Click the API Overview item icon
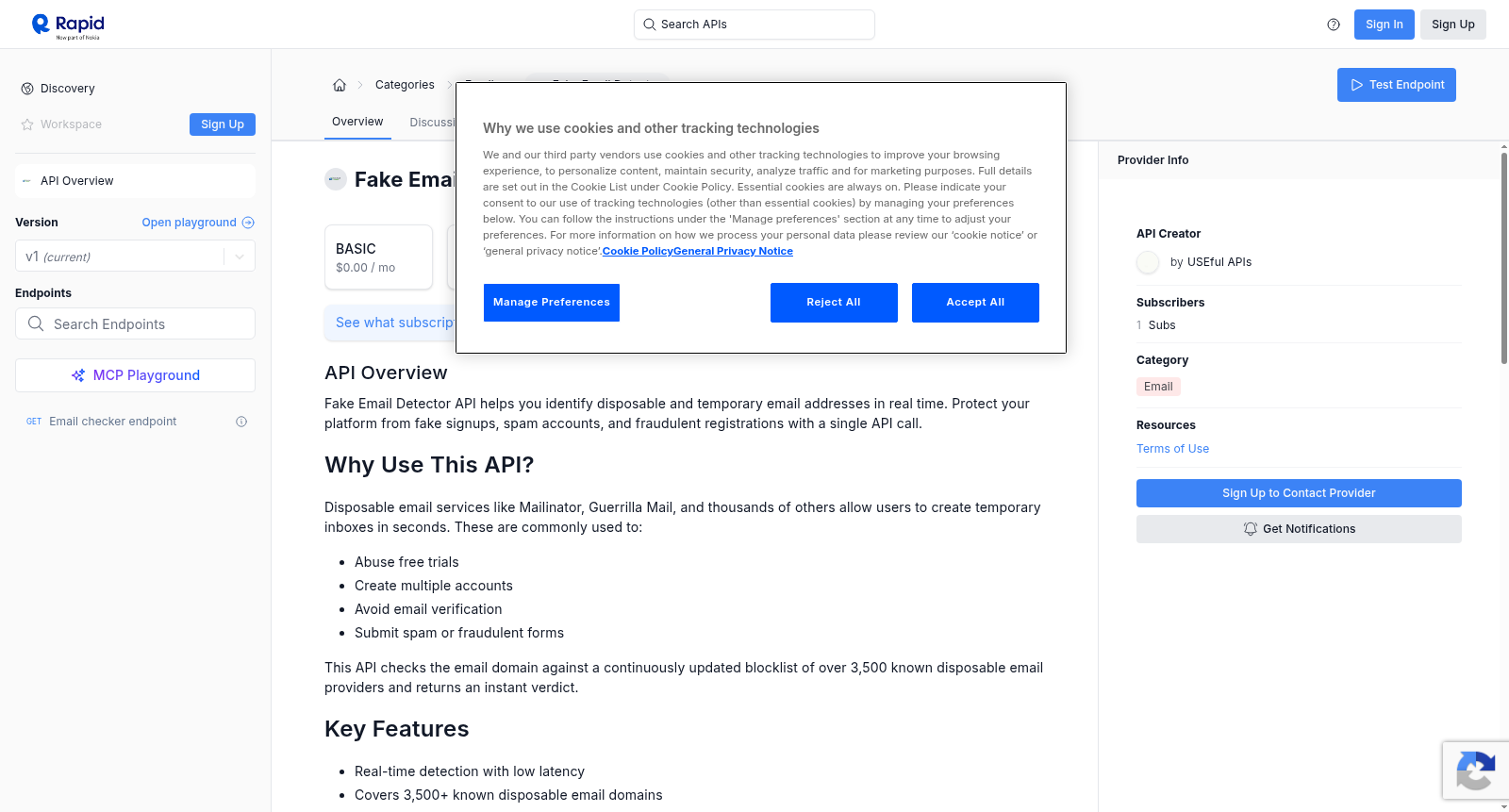 pyautogui.click(x=26, y=181)
